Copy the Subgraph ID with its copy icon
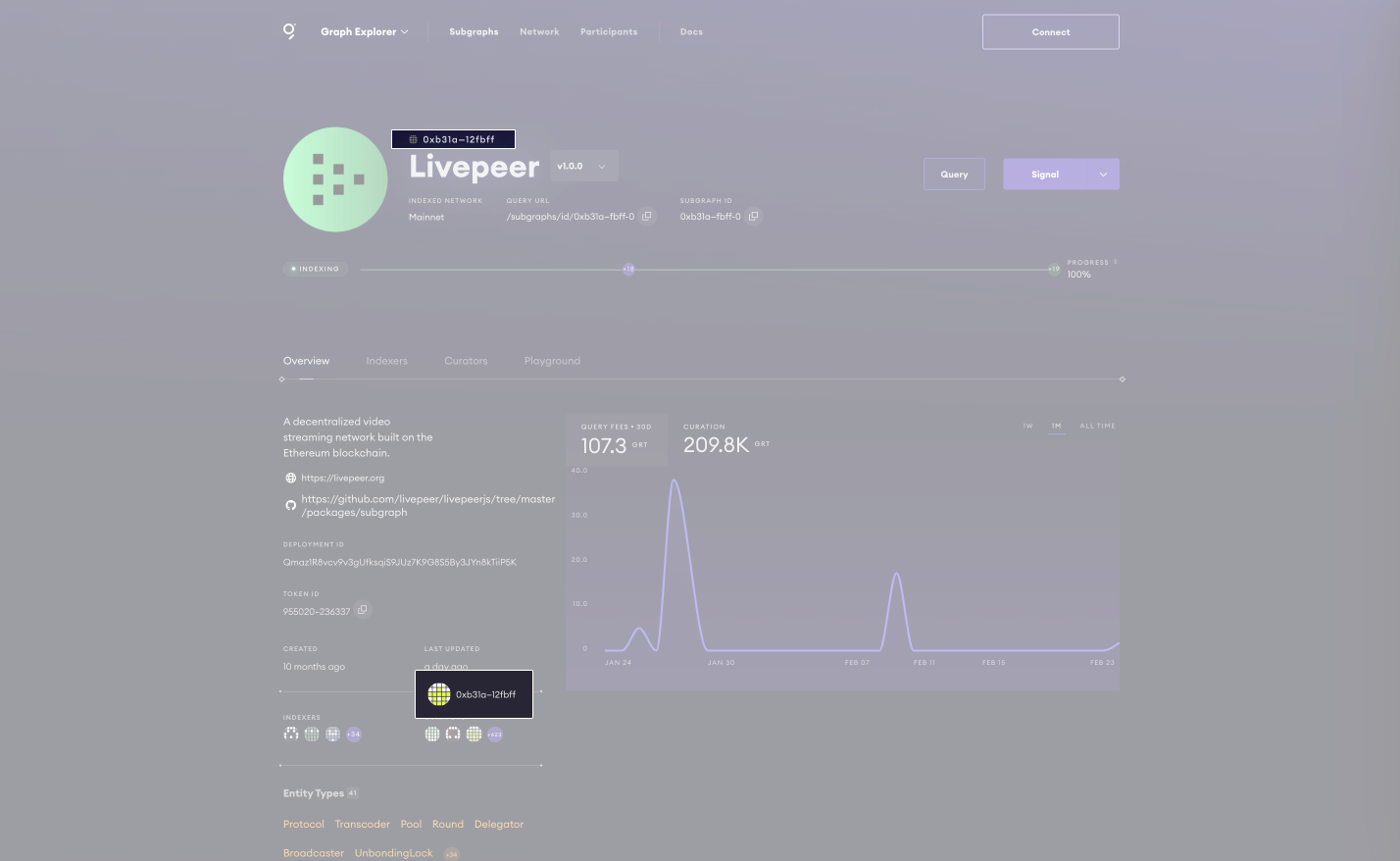The width and height of the screenshot is (1400, 861). coord(753,216)
